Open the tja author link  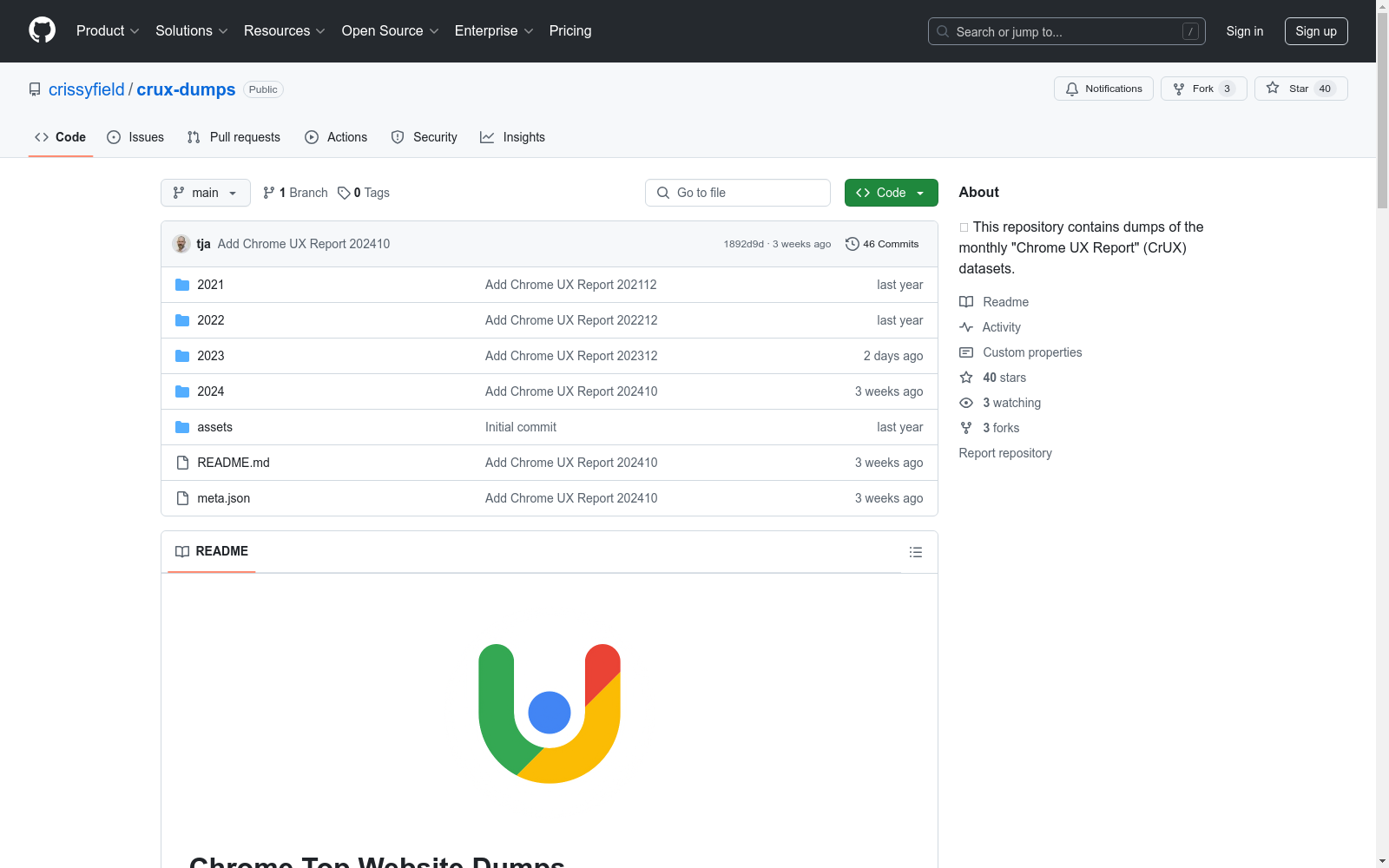coord(203,244)
